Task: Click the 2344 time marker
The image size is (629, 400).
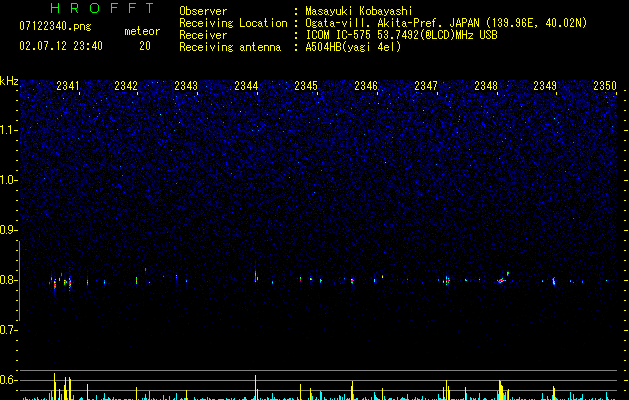Action: coord(246,86)
